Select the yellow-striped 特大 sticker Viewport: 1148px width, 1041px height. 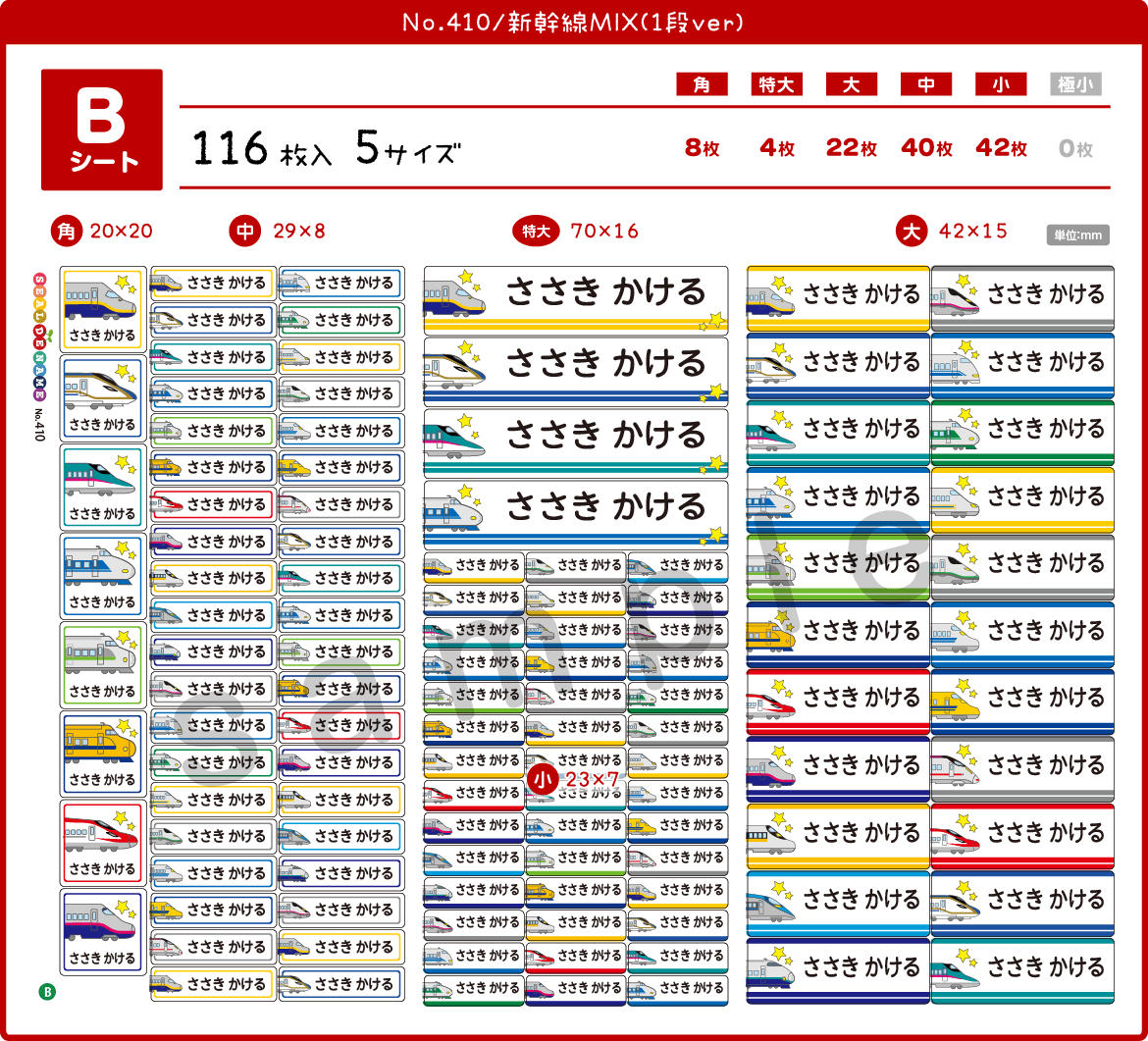point(575,300)
